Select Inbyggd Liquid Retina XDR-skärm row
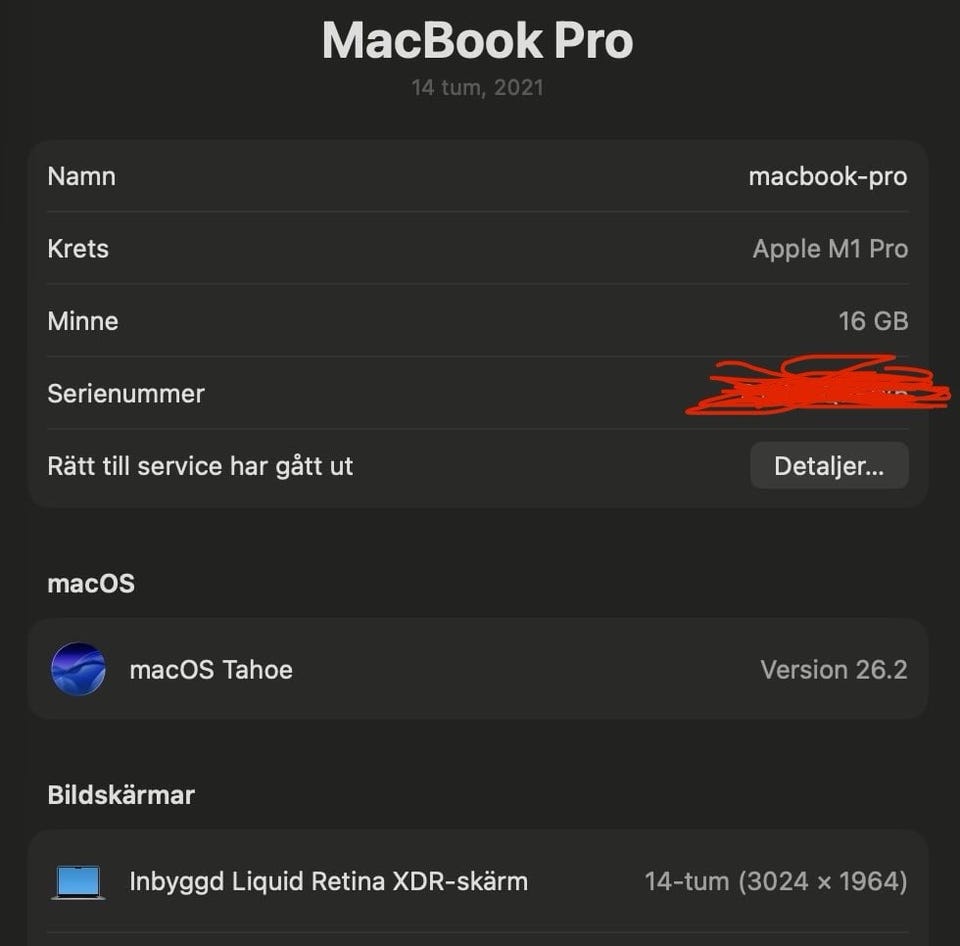Image resolution: width=960 pixels, height=946 pixels. (x=478, y=882)
